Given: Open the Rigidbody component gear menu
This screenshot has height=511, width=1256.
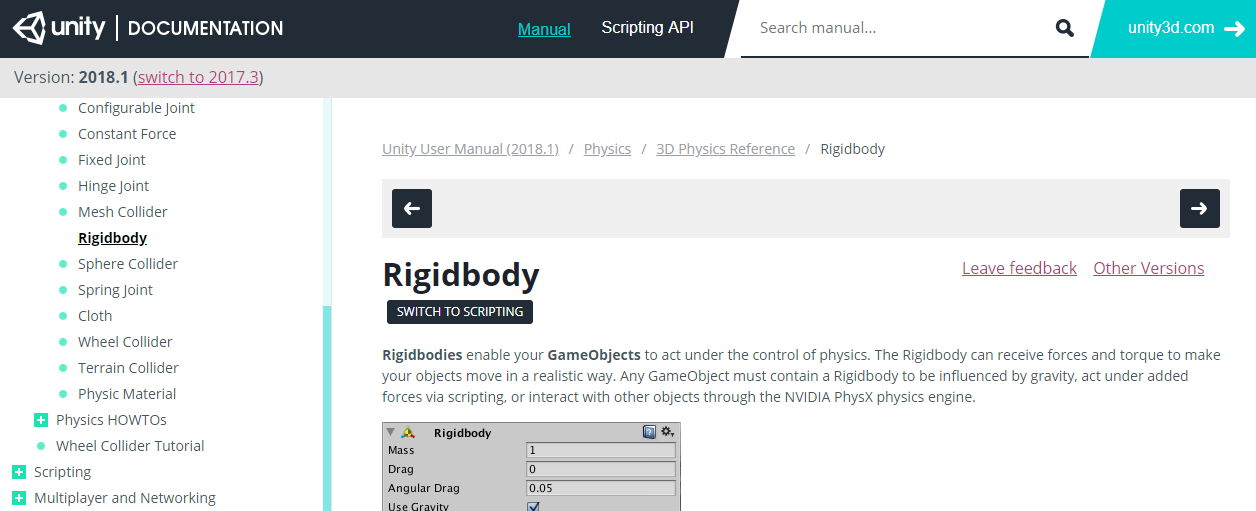Looking at the screenshot, I should click(667, 432).
